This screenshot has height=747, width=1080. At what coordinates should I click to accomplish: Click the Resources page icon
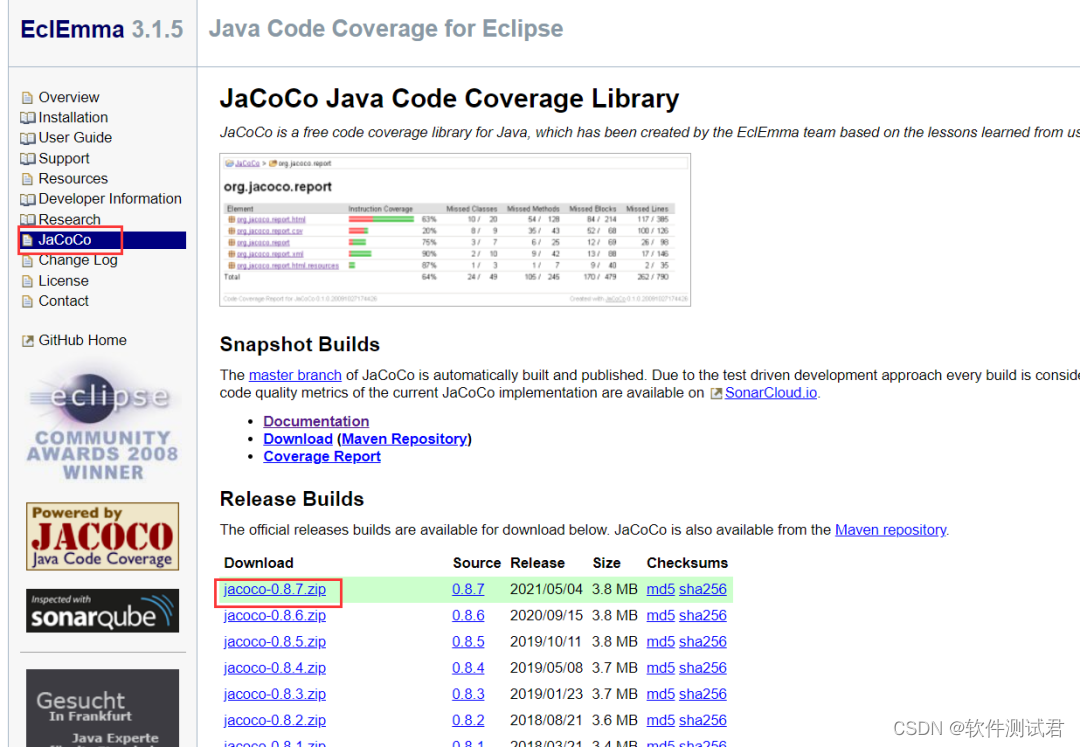coord(28,179)
